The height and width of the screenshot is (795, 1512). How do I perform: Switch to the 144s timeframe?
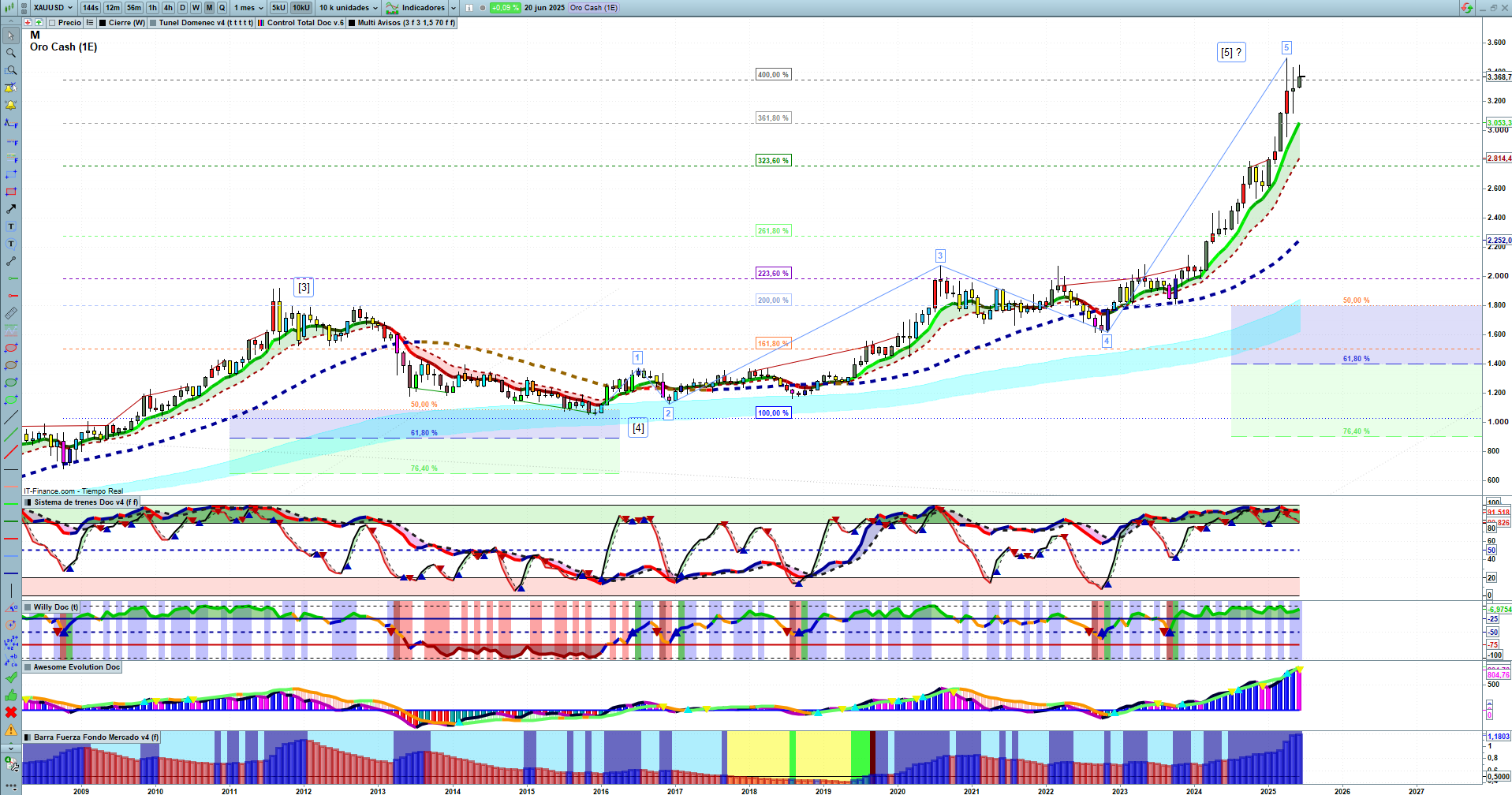tap(91, 8)
